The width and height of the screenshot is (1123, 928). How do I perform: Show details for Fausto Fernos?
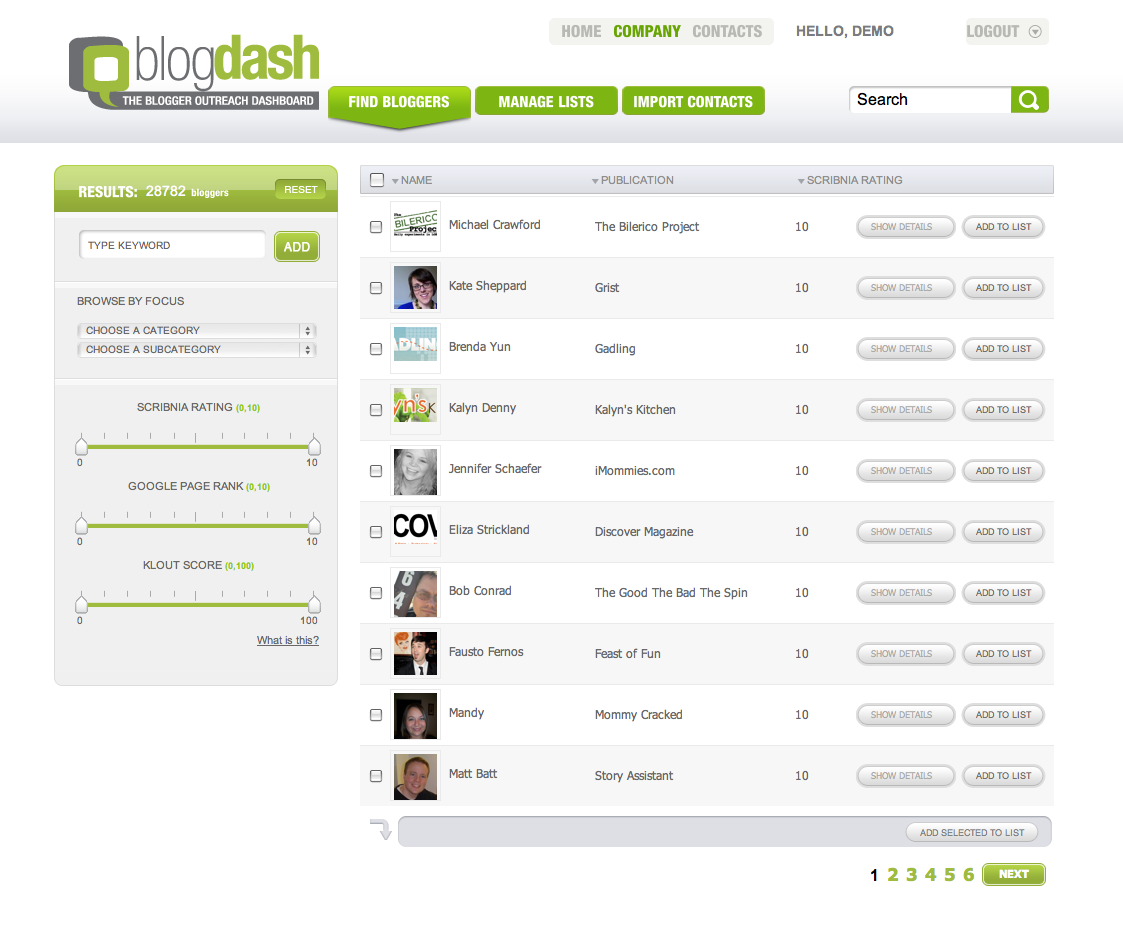point(905,654)
